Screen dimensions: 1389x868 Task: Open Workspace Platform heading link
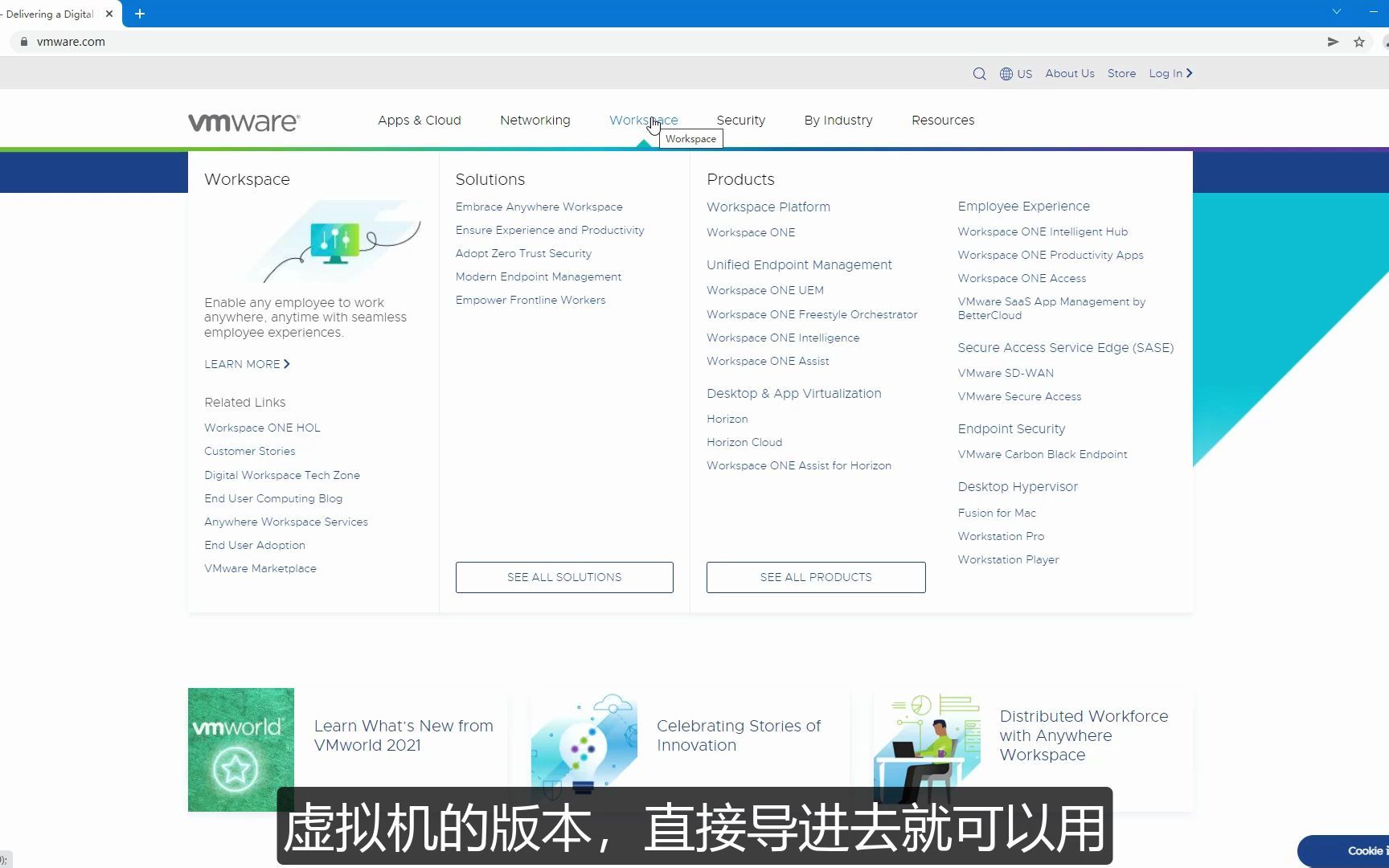click(768, 207)
